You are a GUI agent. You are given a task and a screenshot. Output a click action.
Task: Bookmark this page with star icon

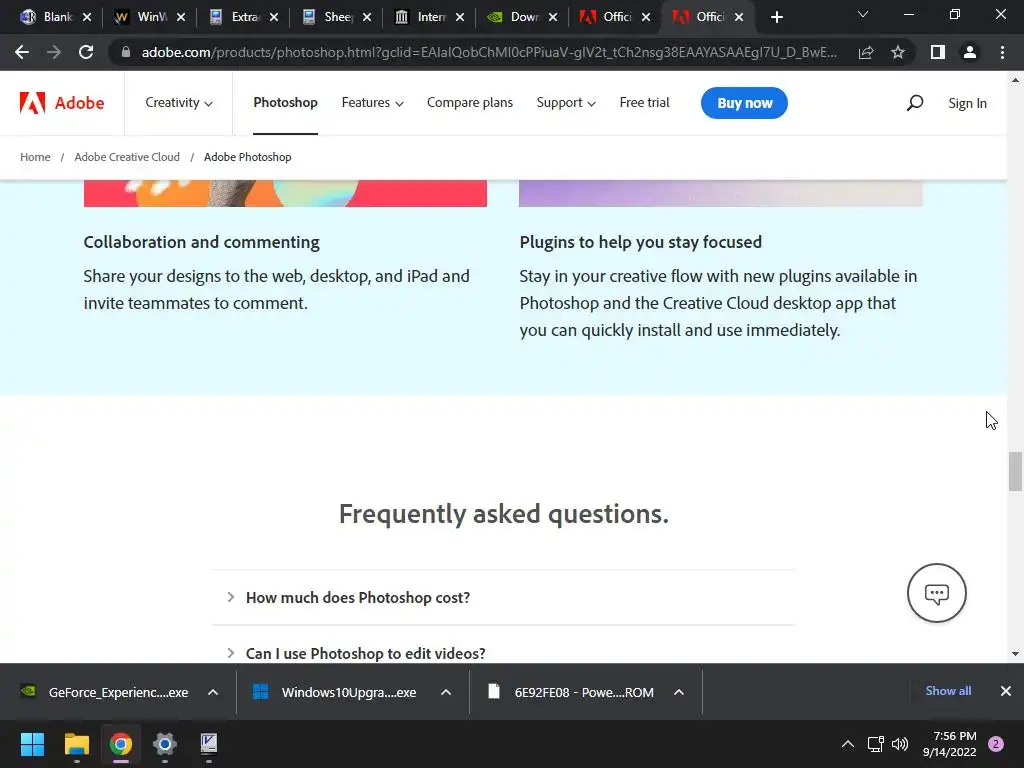click(898, 52)
